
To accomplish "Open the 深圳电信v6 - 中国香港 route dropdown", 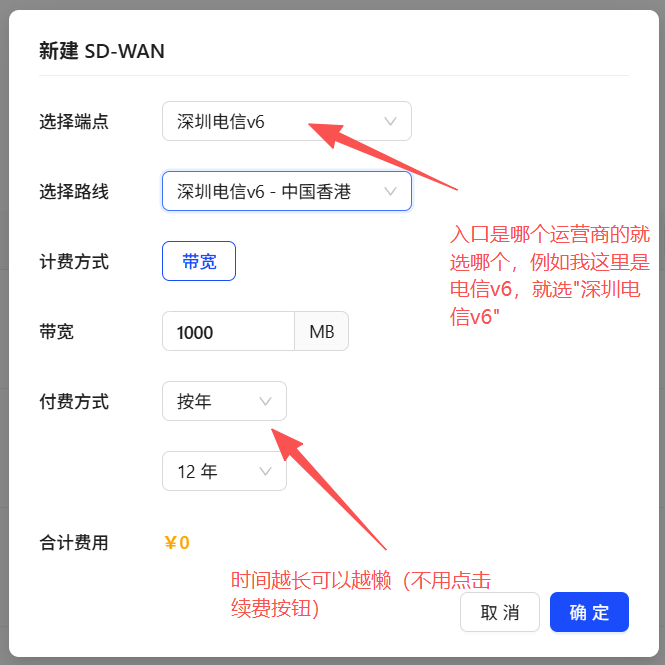I will pos(287,191).
